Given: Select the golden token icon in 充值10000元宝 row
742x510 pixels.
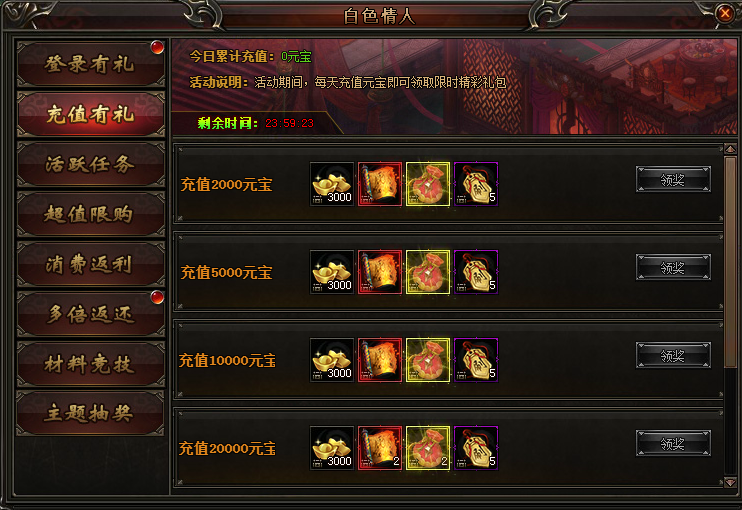Looking at the screenshot, I should coord(476,360).
